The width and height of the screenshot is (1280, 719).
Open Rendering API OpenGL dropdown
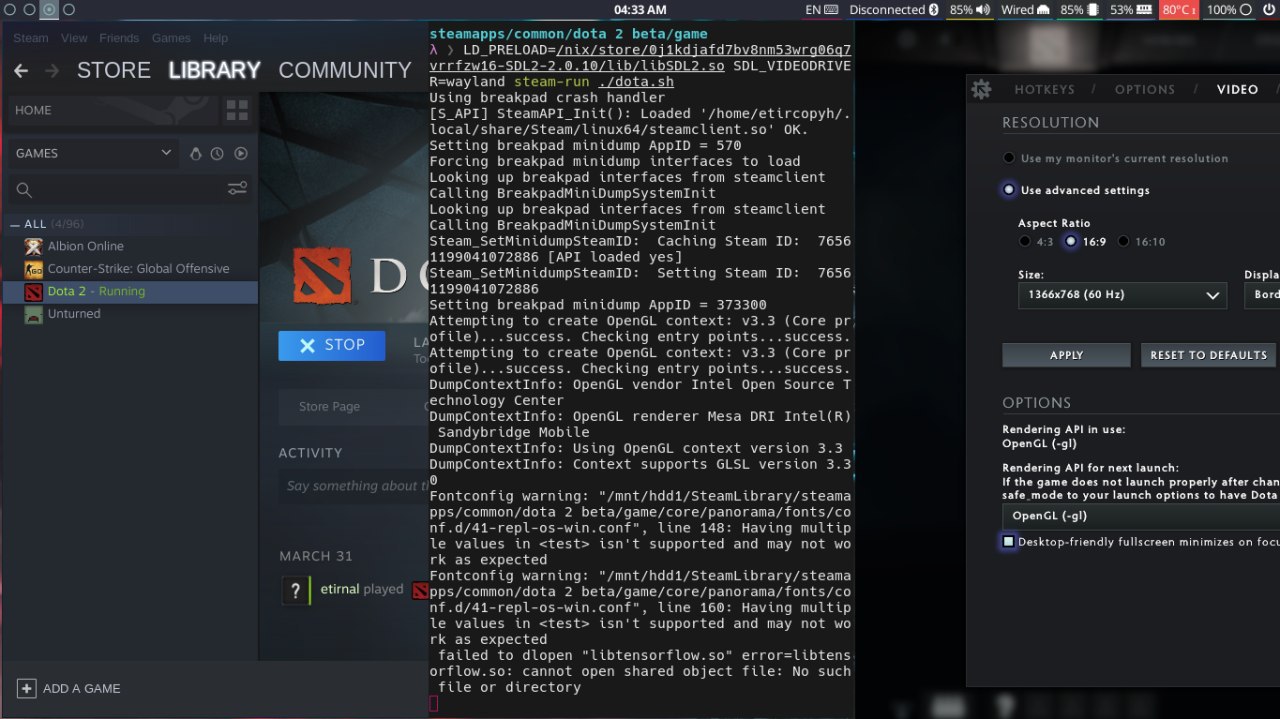tap(1141, 516)
